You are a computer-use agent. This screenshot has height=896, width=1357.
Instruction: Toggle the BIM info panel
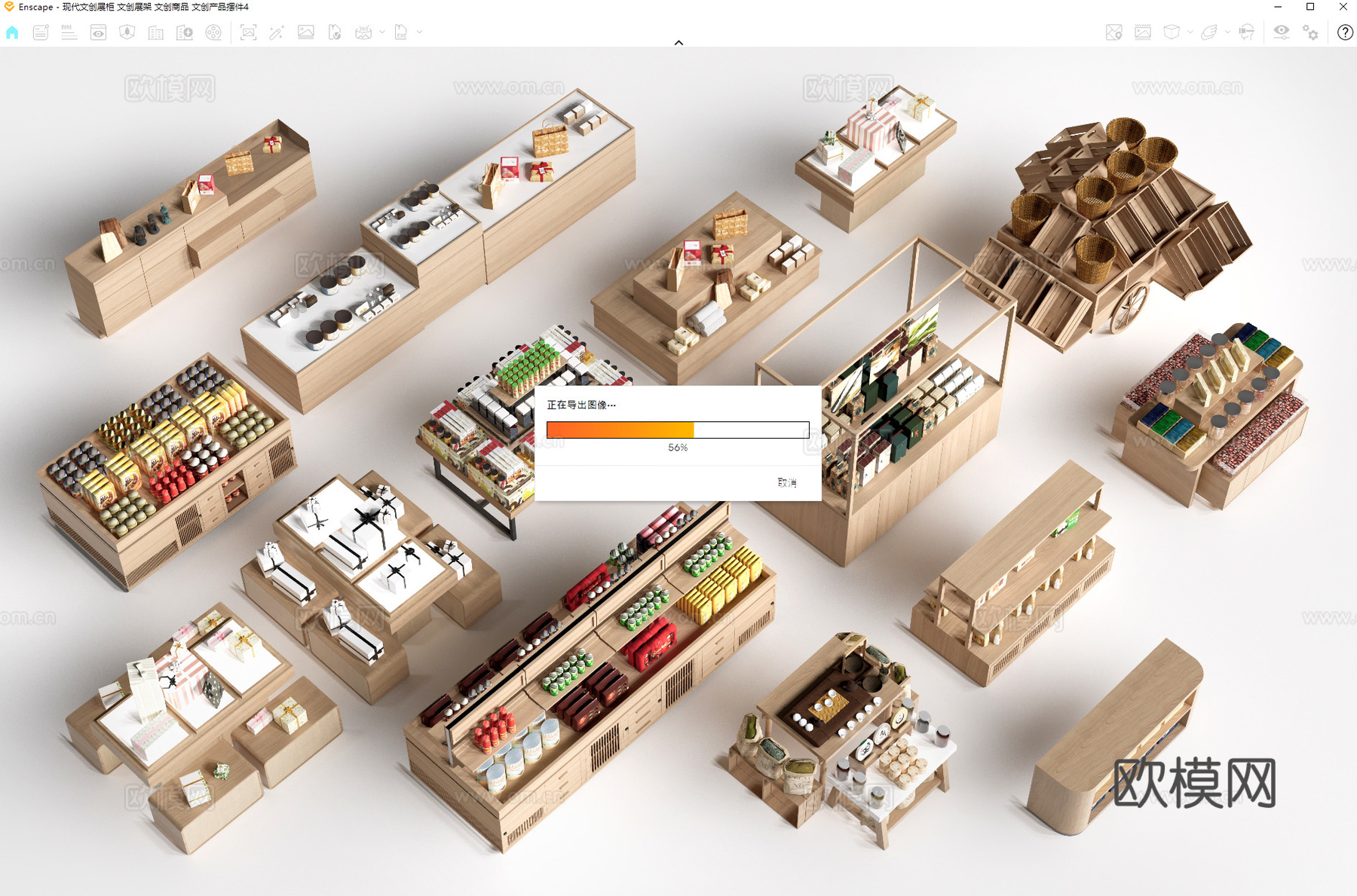[69, 32]
